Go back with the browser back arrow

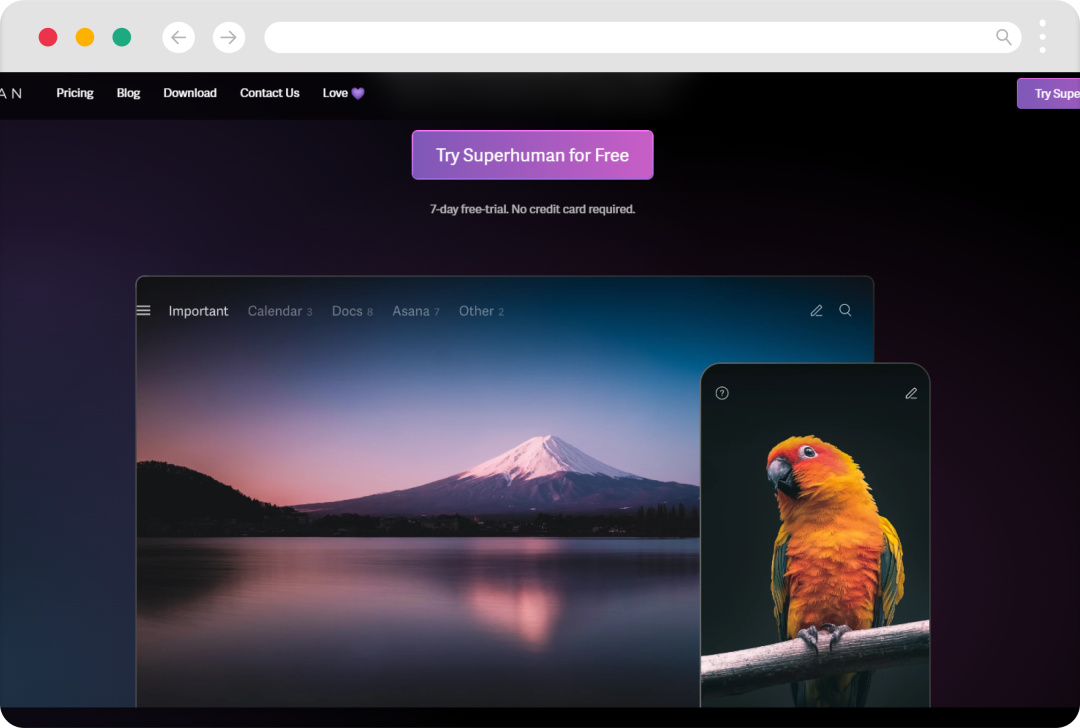178,37
